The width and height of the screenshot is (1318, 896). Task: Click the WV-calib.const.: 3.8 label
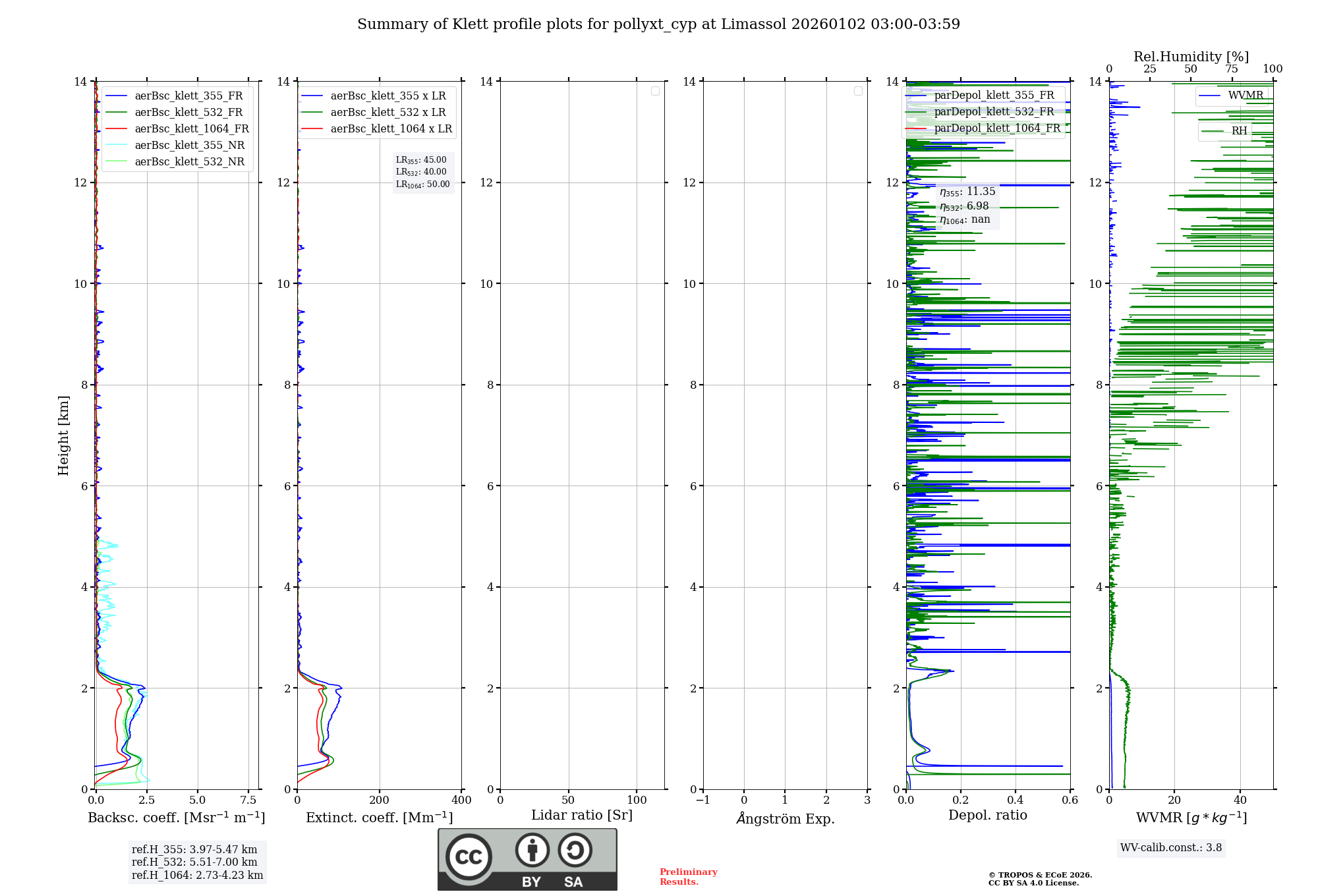(x=1170, y=848)
